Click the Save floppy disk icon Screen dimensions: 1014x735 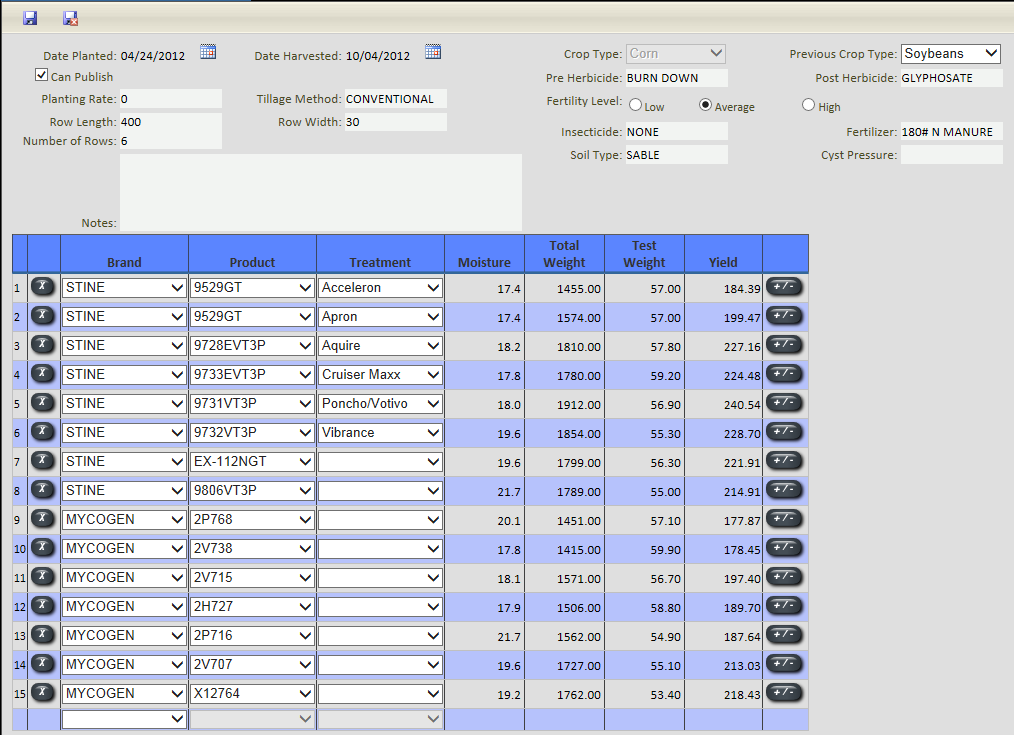(30, 18)
